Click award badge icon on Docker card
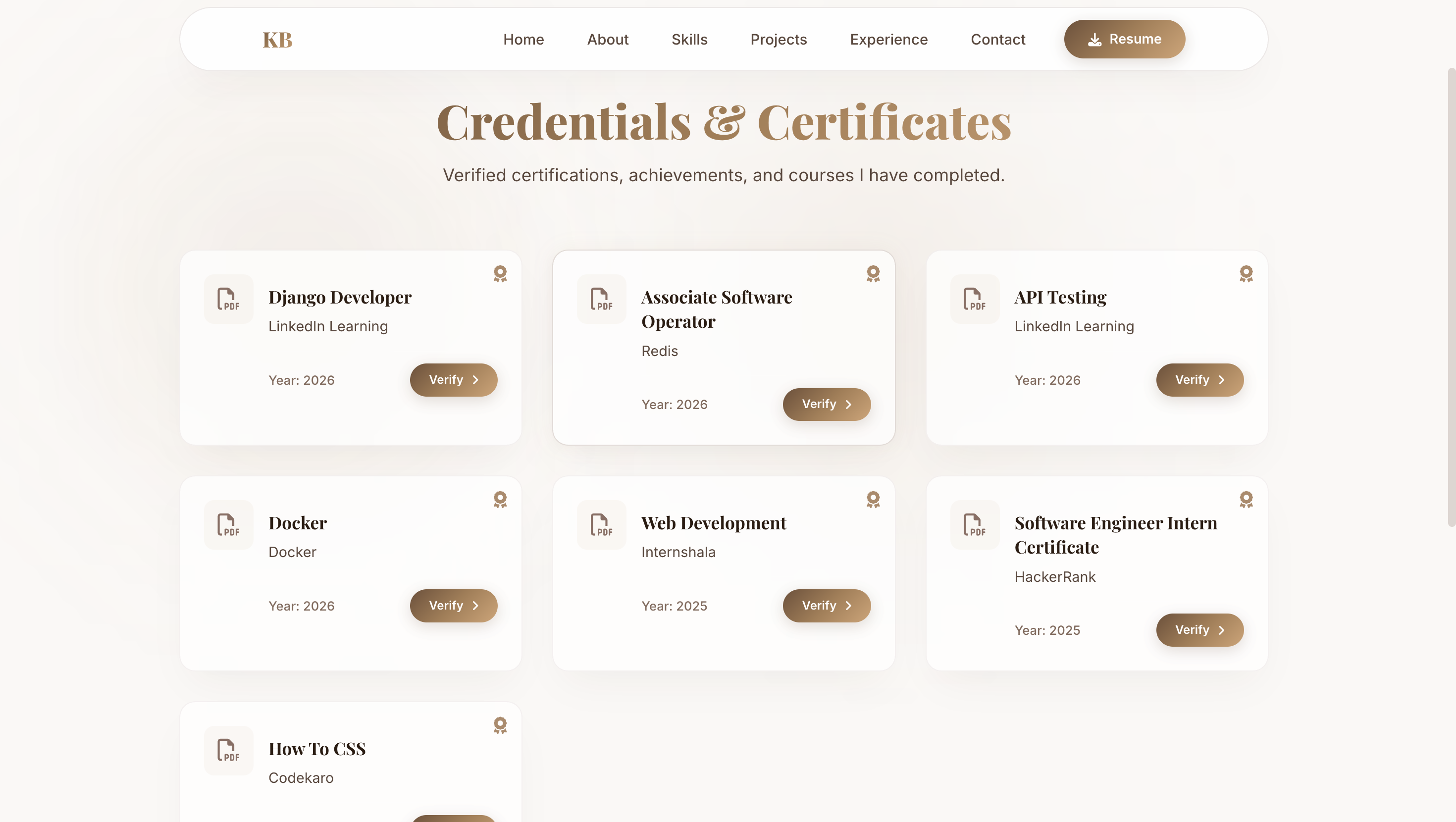Screen dimensions: 1456x822 (x=500, y=499)
